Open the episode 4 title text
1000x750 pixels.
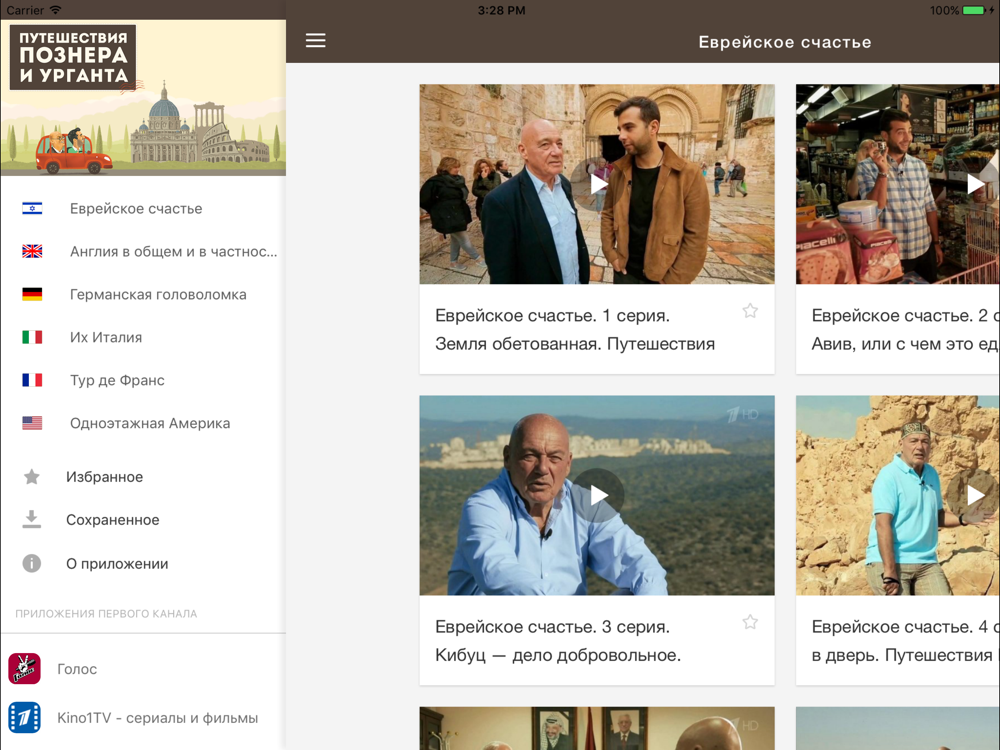[x=906, y=641]
